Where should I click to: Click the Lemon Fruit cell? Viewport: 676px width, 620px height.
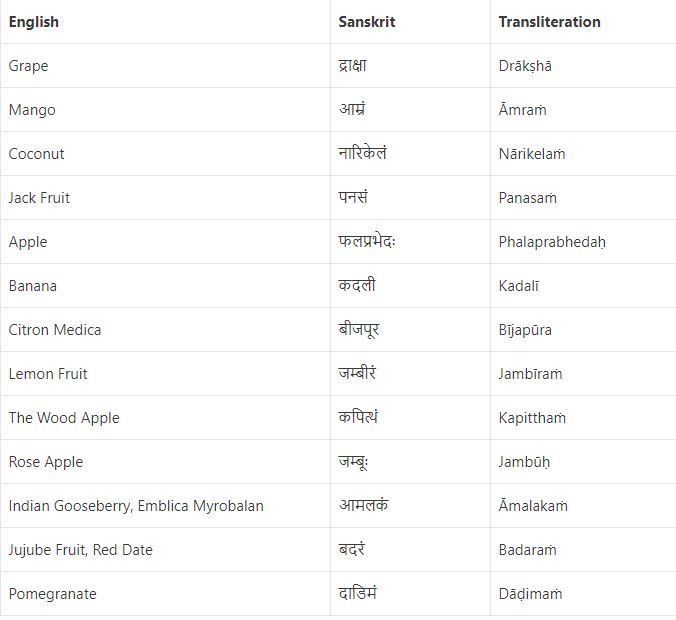[48, 374]
